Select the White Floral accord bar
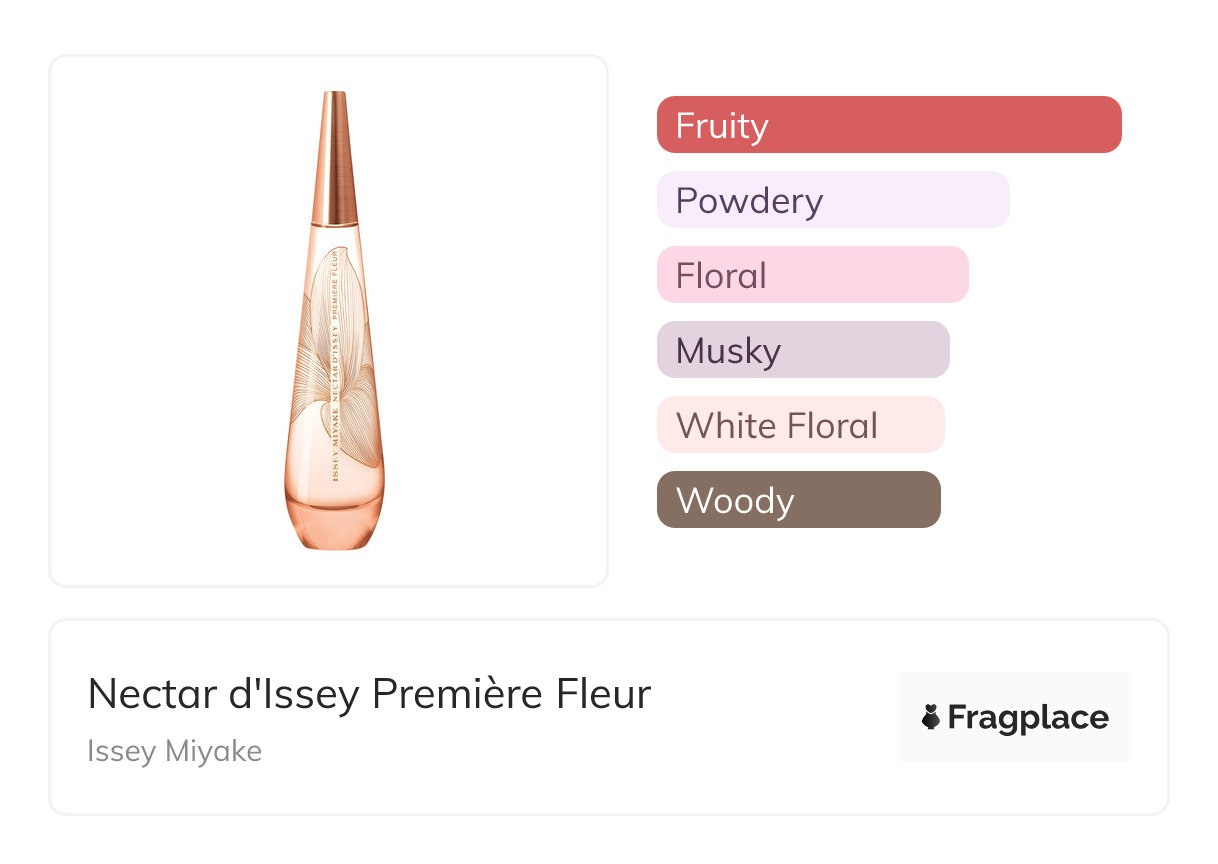The width and height of the screenshot is (1218, 864). click(800, 425)
